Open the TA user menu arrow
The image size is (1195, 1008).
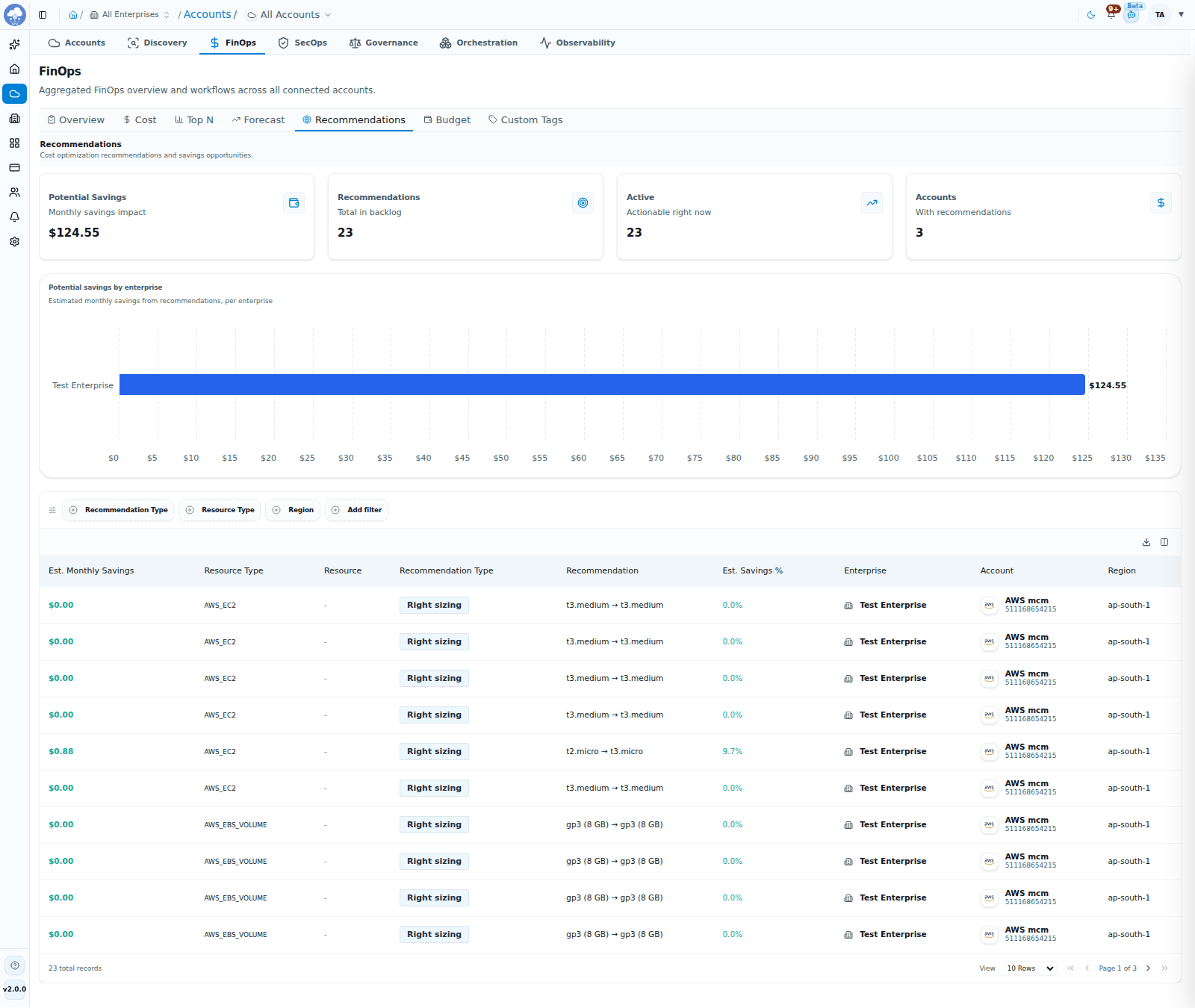[1181, 15]
